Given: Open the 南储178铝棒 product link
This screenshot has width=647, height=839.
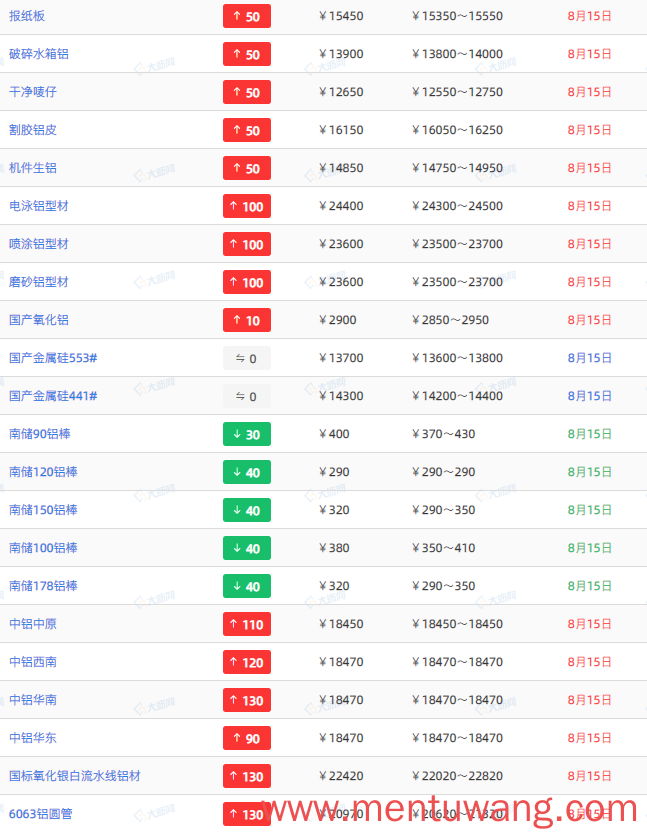Looking at the screenshot, I should point(43,586).
